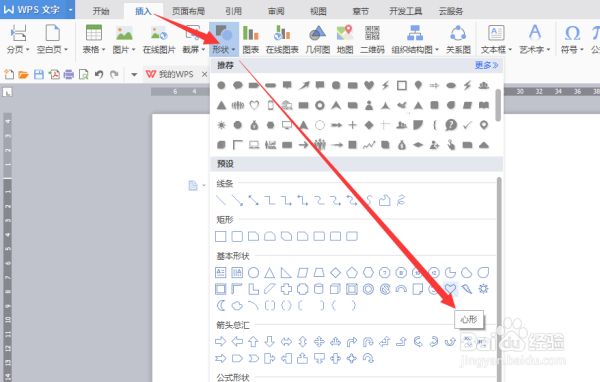The height and width of the screenshot is (382, 600).
Task: Select the diamond shape in 基本形状
Action: pos(336,273)
